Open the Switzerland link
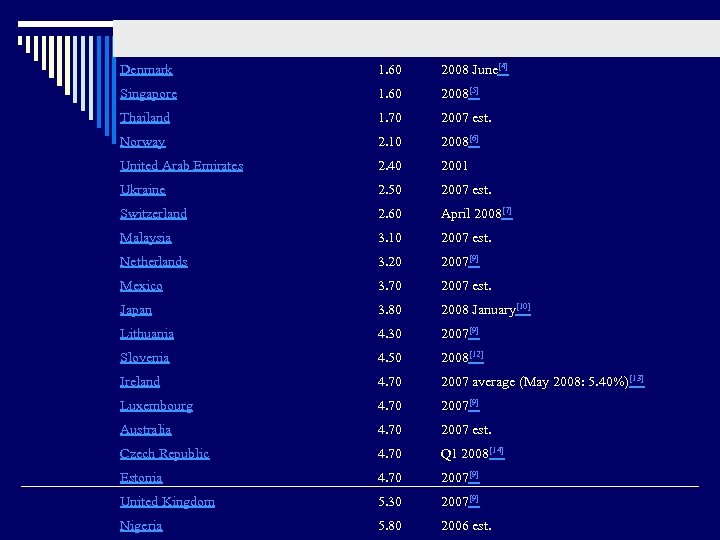 153,214
